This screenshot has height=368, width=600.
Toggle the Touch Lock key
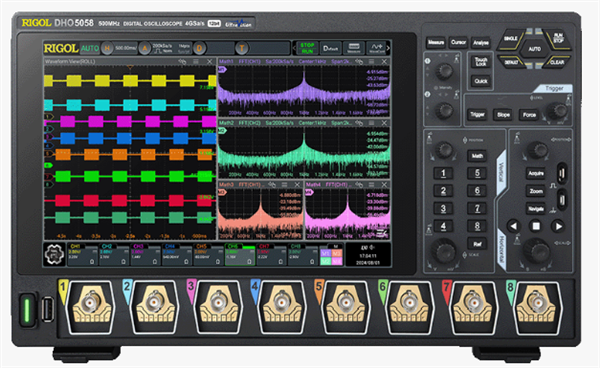481,62
